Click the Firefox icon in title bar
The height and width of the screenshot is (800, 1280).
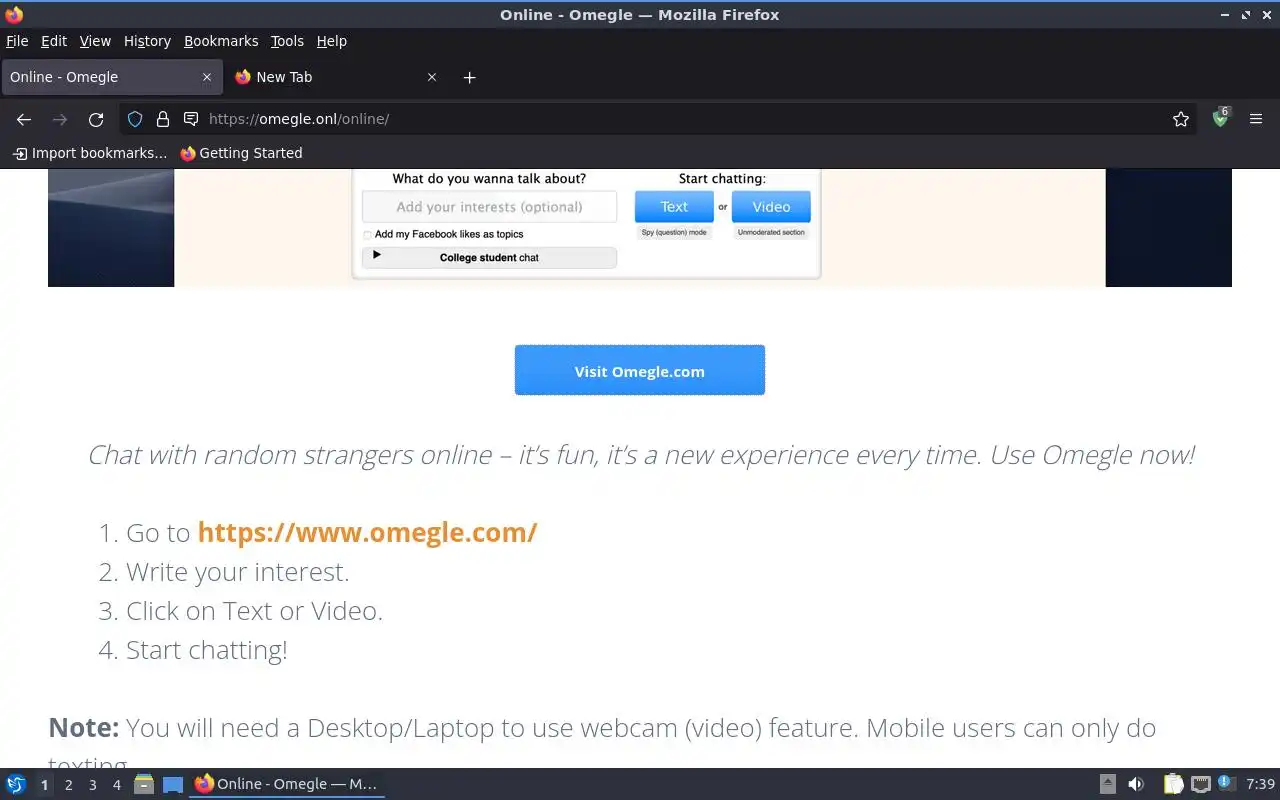point(14,14)
